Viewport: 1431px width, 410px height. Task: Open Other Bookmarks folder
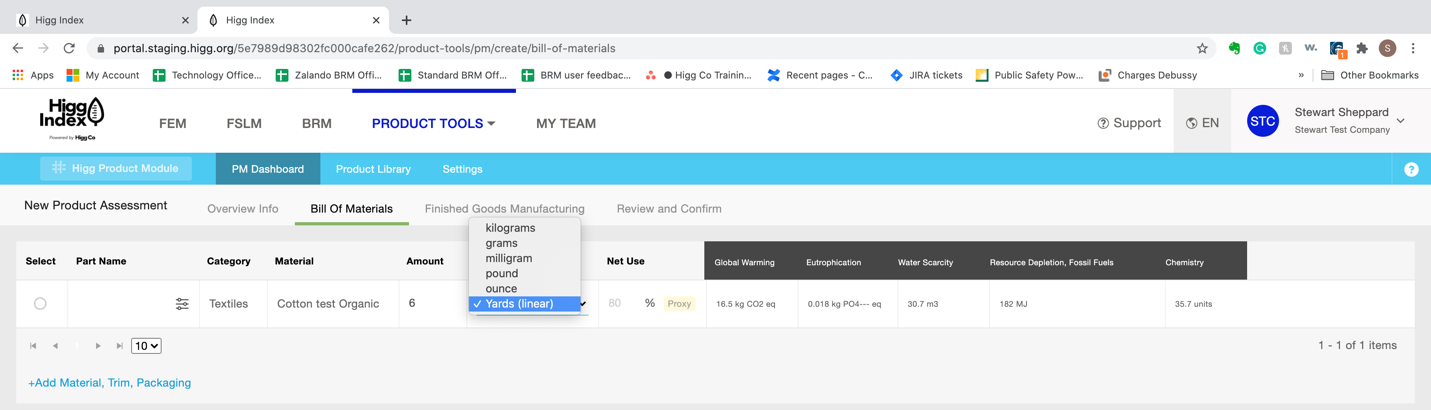point(1370,75)
